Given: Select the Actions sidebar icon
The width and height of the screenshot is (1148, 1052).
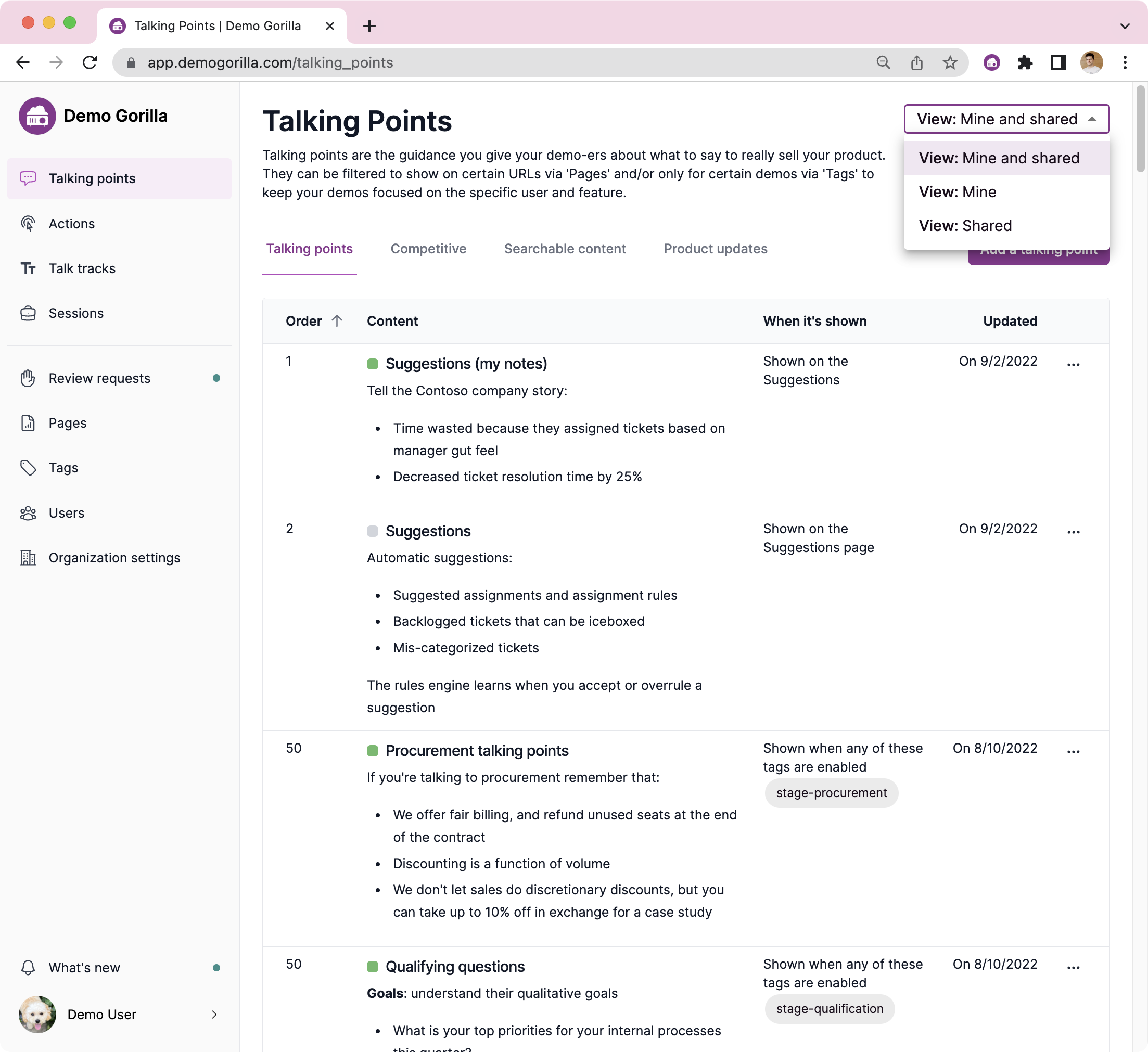Looking at the screenshot, I should 29,224.
